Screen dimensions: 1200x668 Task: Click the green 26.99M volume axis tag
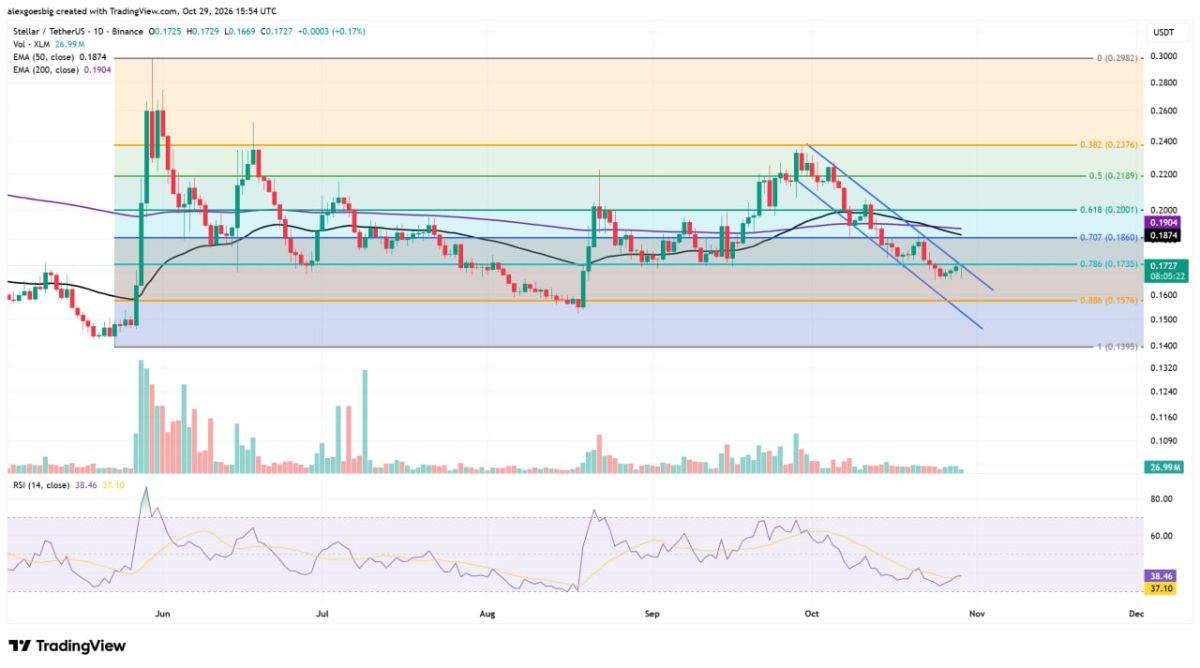pos(1164,465)
